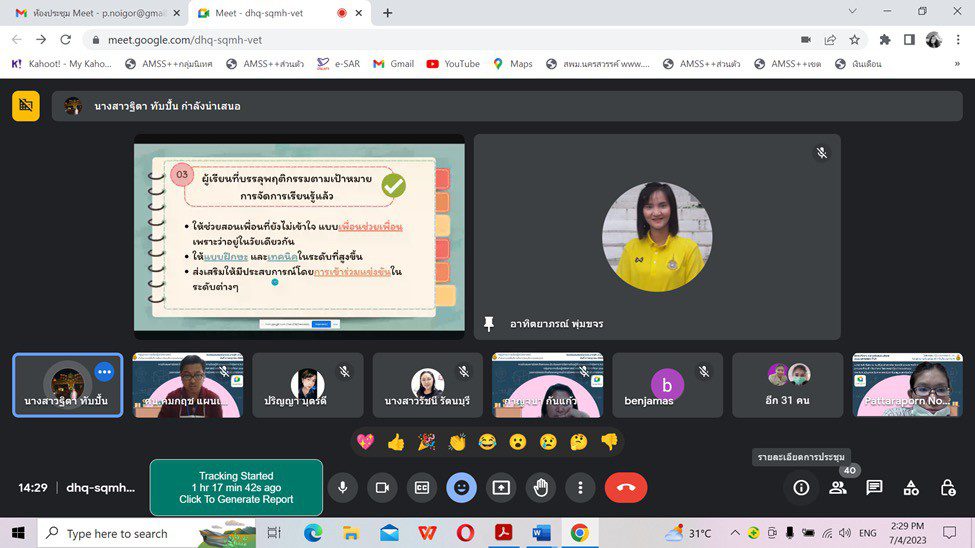
Task: Show the participants list
Action: pyautogui.click(x=838, y=488)
